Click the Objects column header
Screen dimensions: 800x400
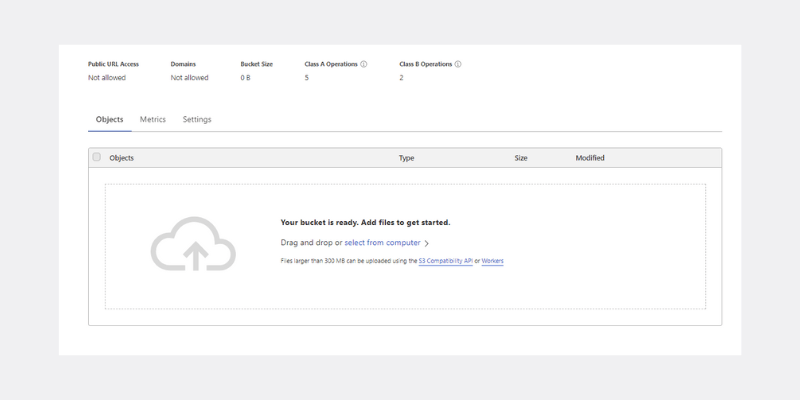pyautogui.click(x=121, y=158)
